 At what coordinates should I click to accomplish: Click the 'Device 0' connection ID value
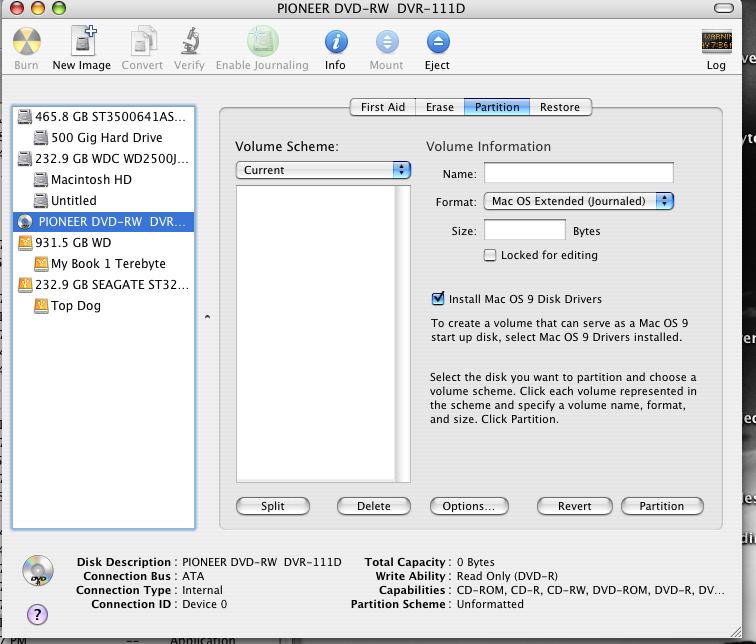(204, 604)
